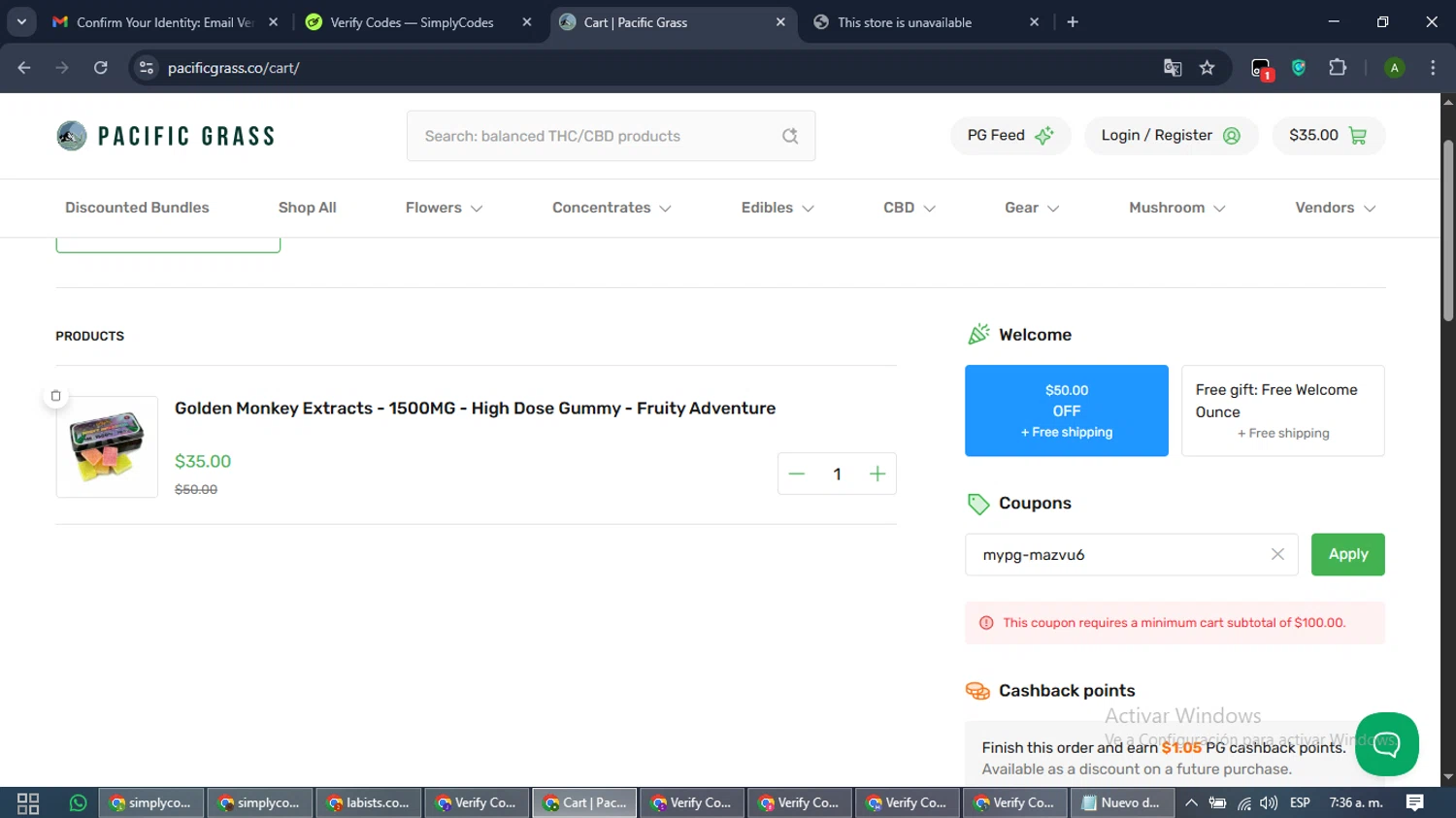View site information icon in address bar

(147, 68)
